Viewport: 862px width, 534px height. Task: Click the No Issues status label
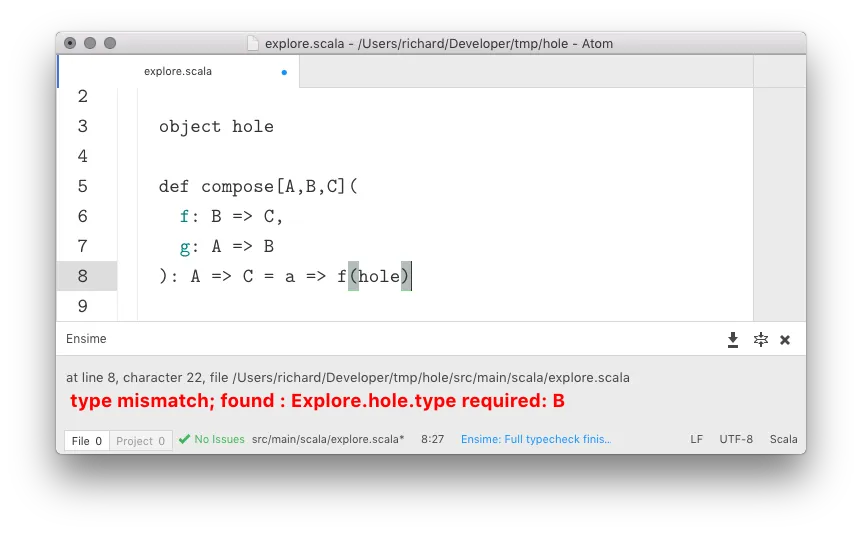point(219,439)
